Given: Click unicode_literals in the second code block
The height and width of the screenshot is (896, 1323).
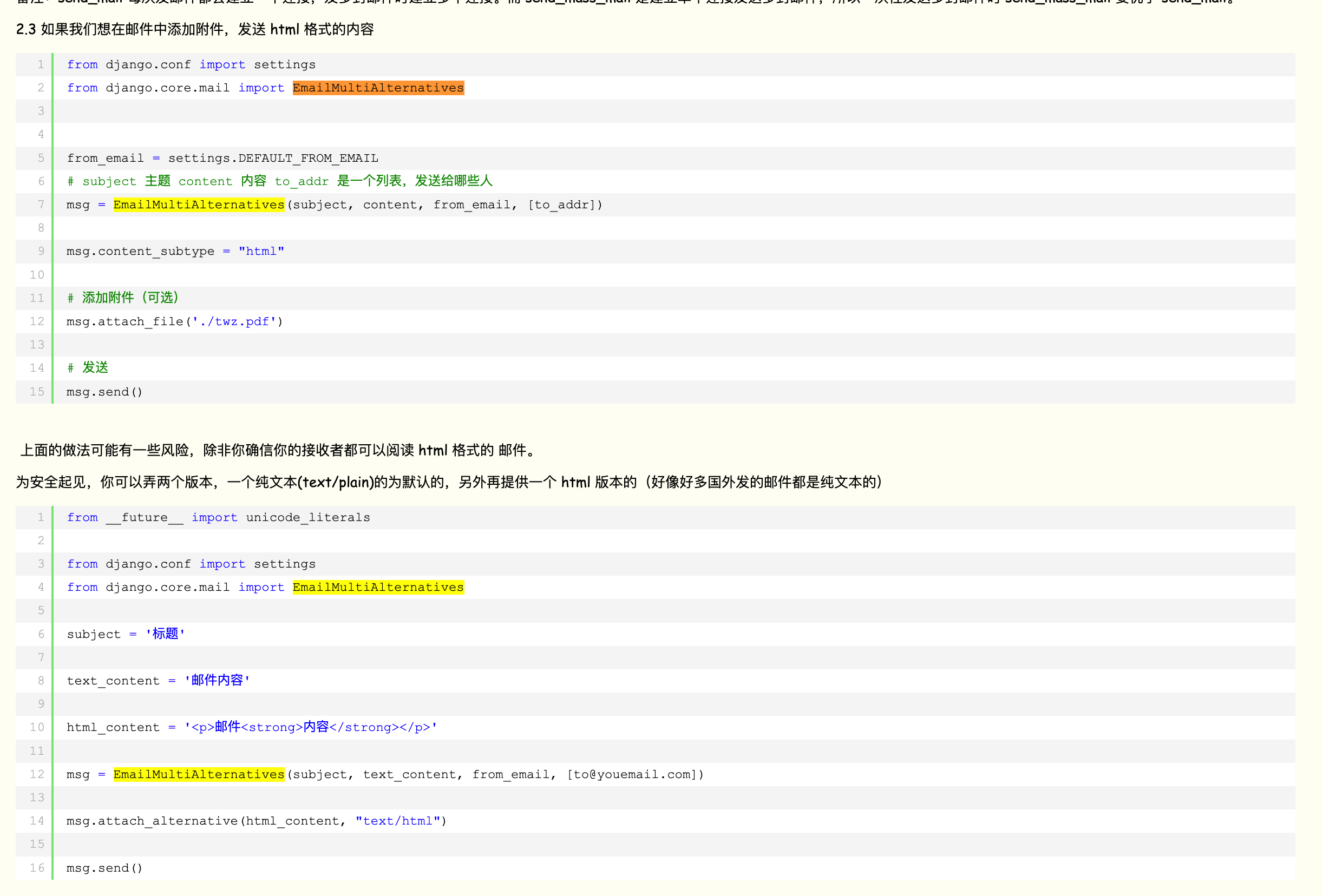Looking at the screenshot, I should (308, 518).
